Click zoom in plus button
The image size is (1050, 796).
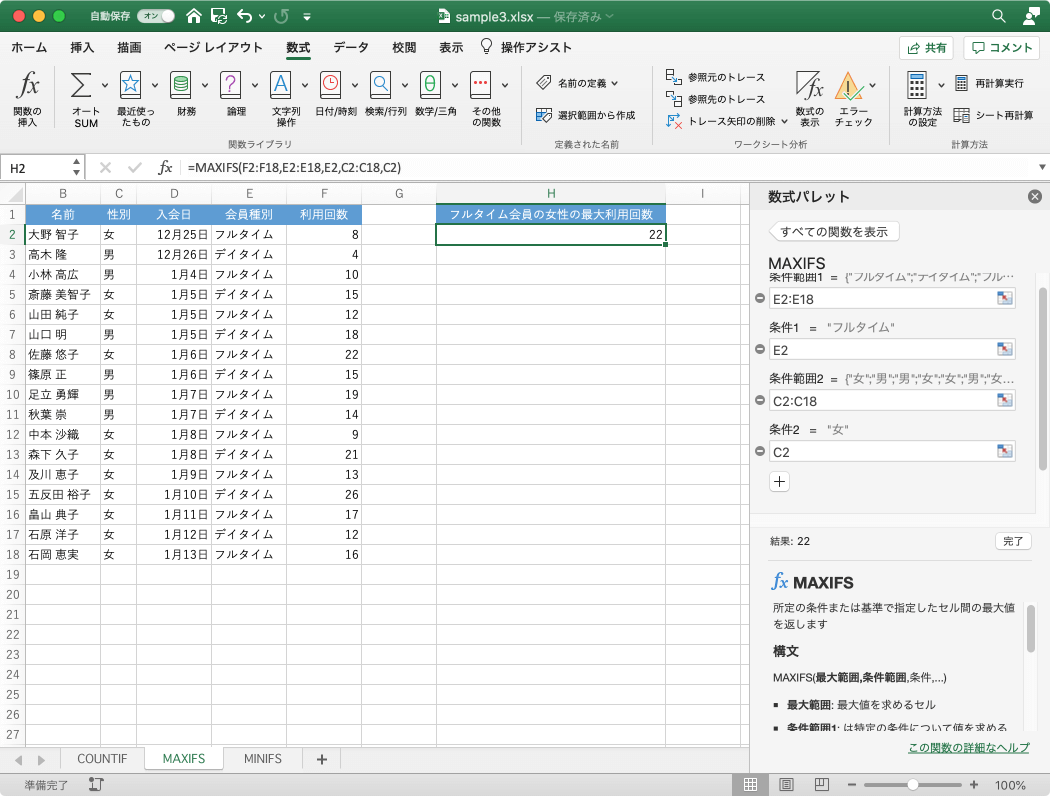pyautogui.click(x=974, y=785)
